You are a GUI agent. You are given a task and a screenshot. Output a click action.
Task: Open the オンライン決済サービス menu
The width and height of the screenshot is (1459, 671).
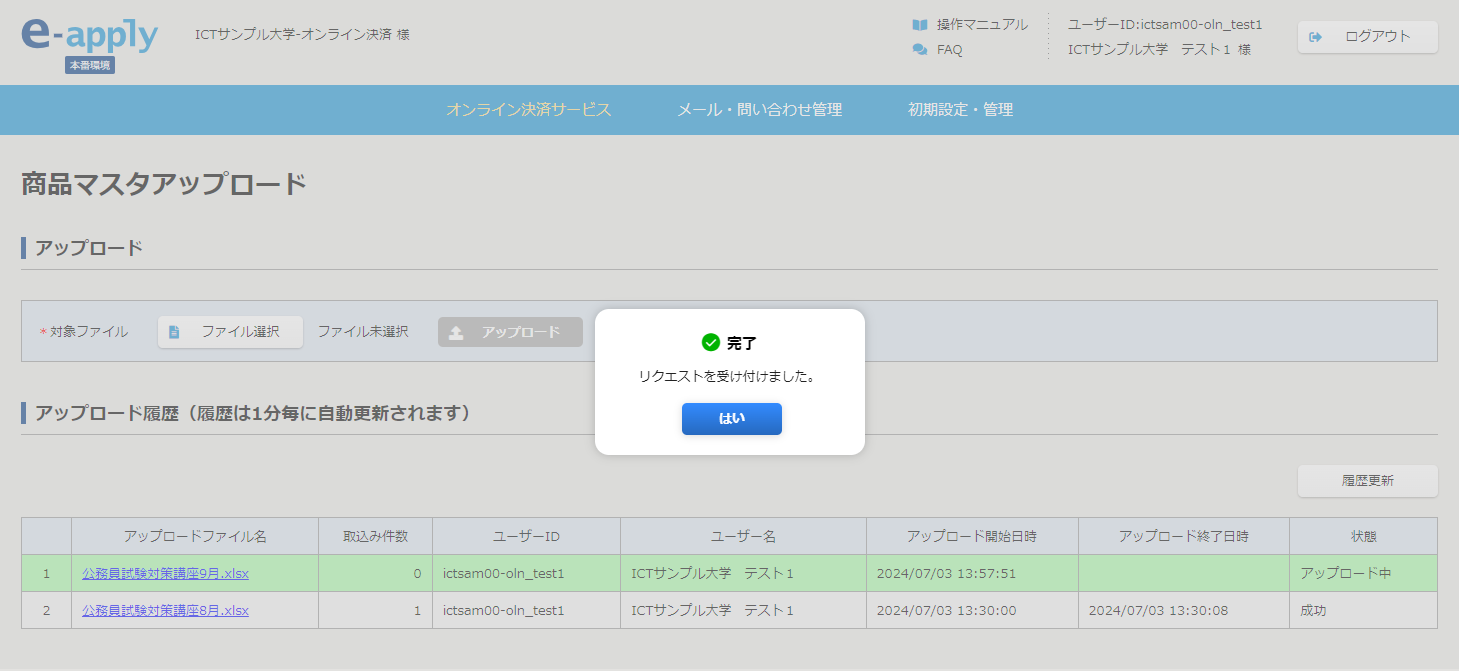pos(528,110)
